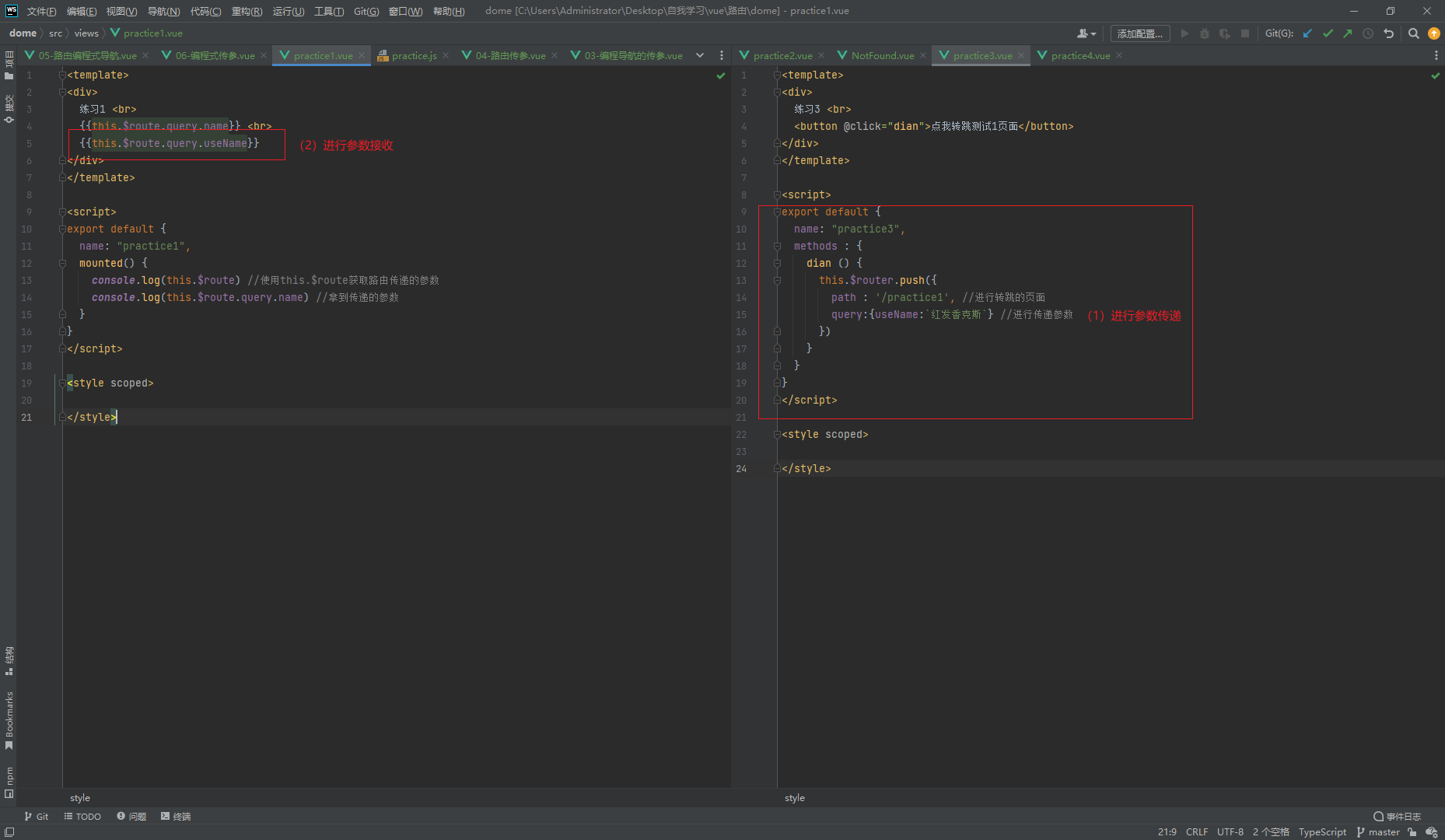Image resolution: width=1445 pixels, height=840 pixels.
Task: Click the Git update project arrow icon
Action: (1307, 33)
